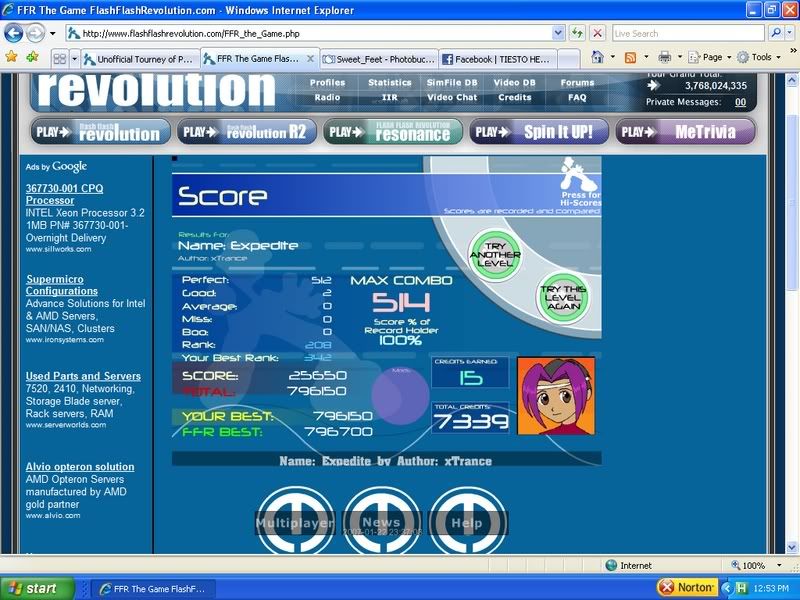Click the Print icon in toolbar

(x=665, y=57)
